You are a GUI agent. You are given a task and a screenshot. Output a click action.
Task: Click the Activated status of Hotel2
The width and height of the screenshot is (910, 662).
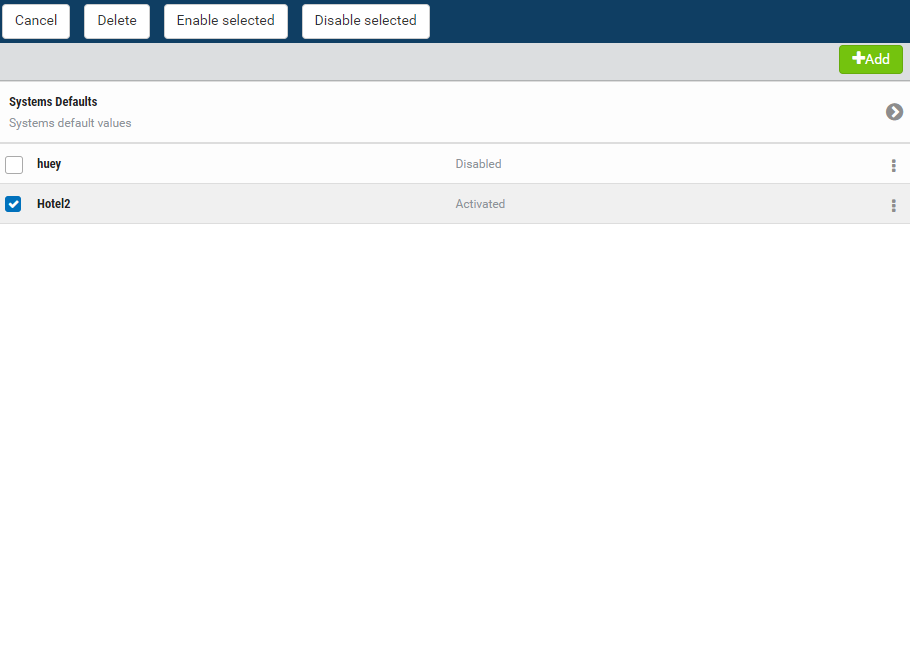coord(480,204)
